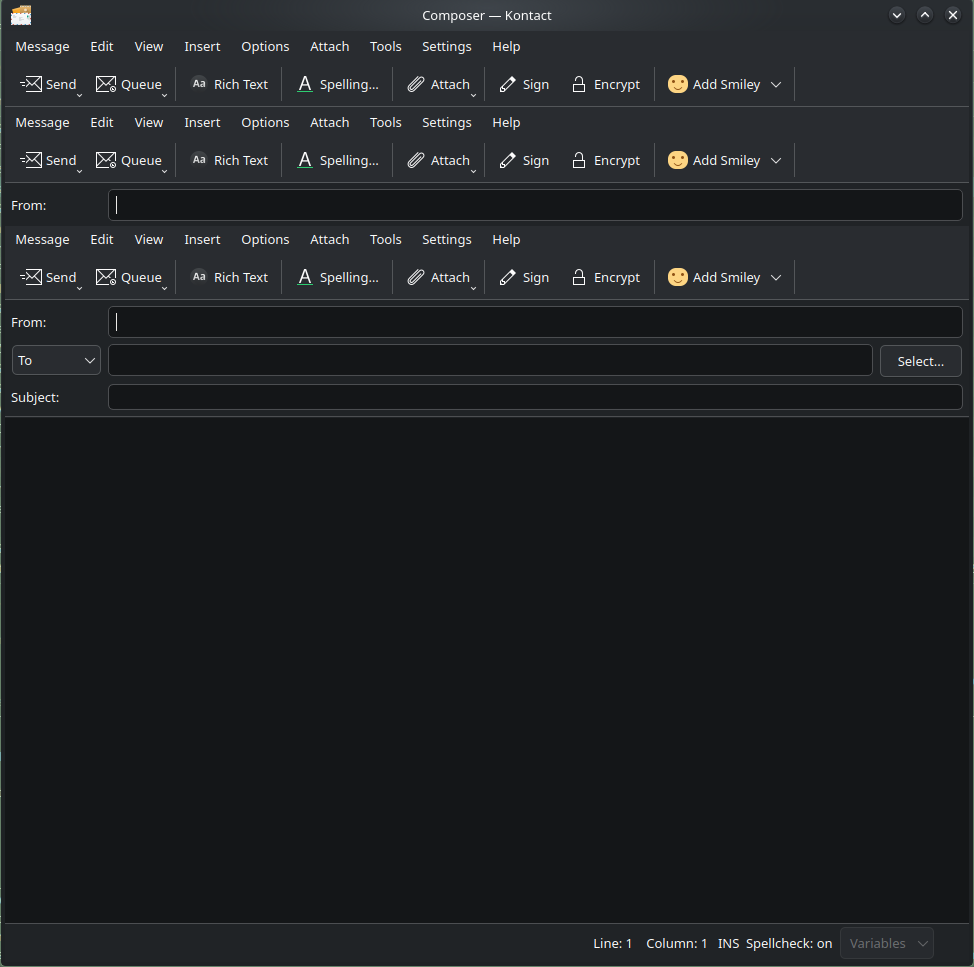This screenshot has height=967, width=974.
Task: Click the Attach paperclip in the lowest toolbar
Action: 416,278
